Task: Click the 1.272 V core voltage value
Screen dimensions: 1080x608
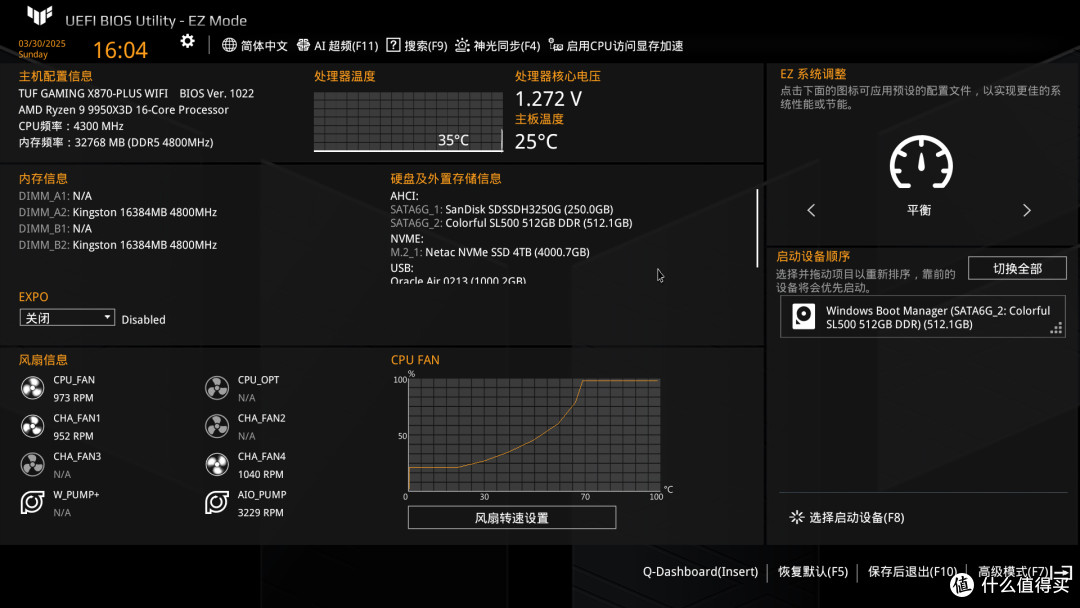Action: (549, 98)
